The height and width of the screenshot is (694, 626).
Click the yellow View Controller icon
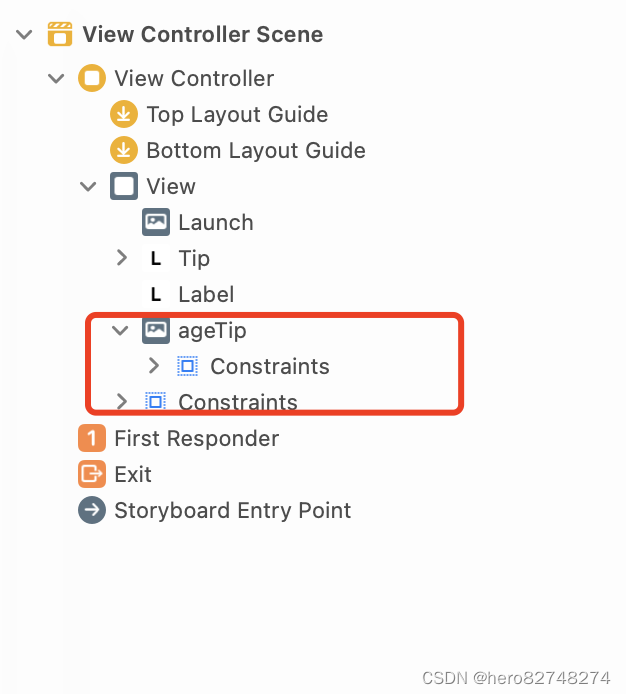92,78
